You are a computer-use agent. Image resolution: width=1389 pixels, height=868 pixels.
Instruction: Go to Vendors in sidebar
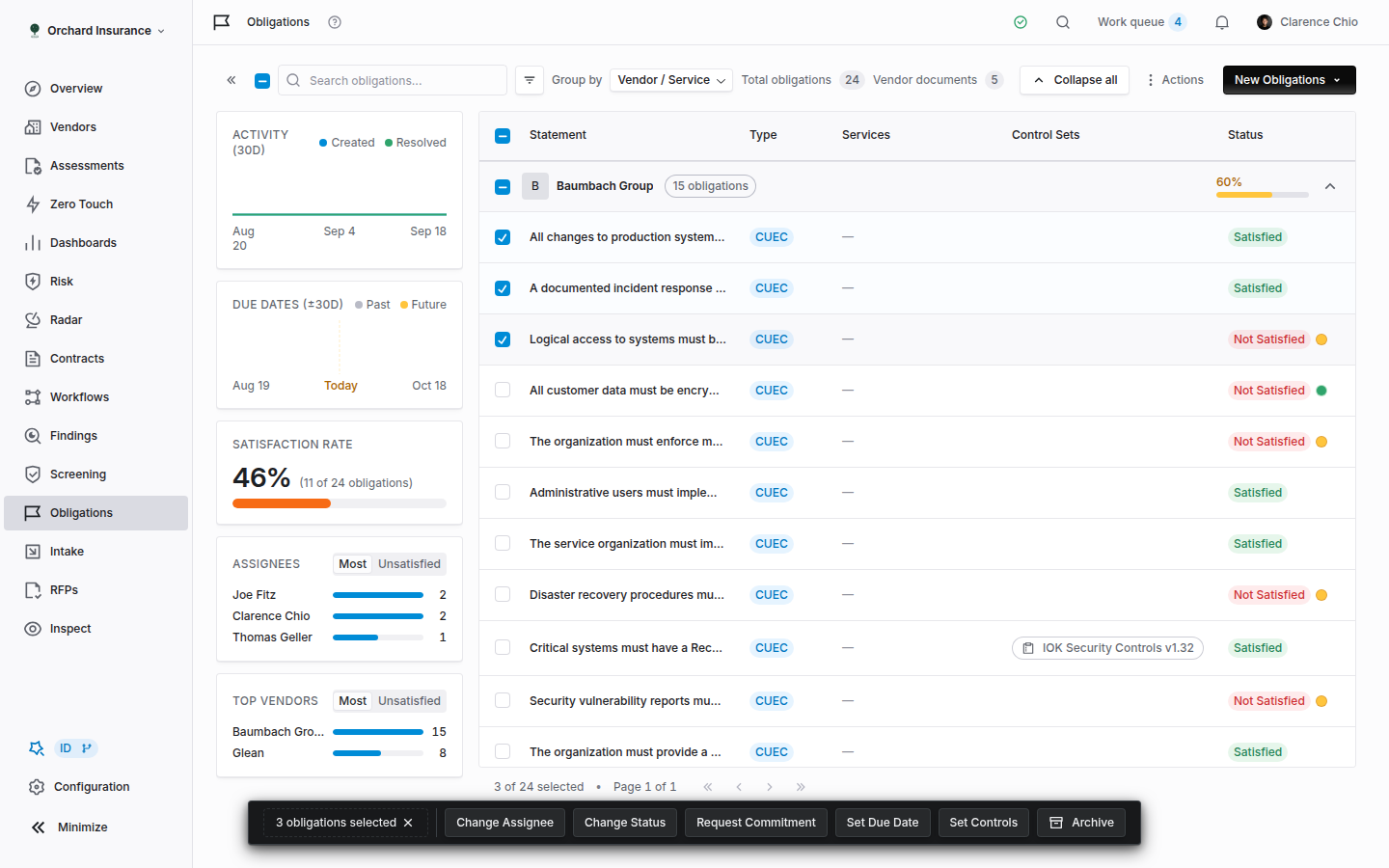(95, 127)
